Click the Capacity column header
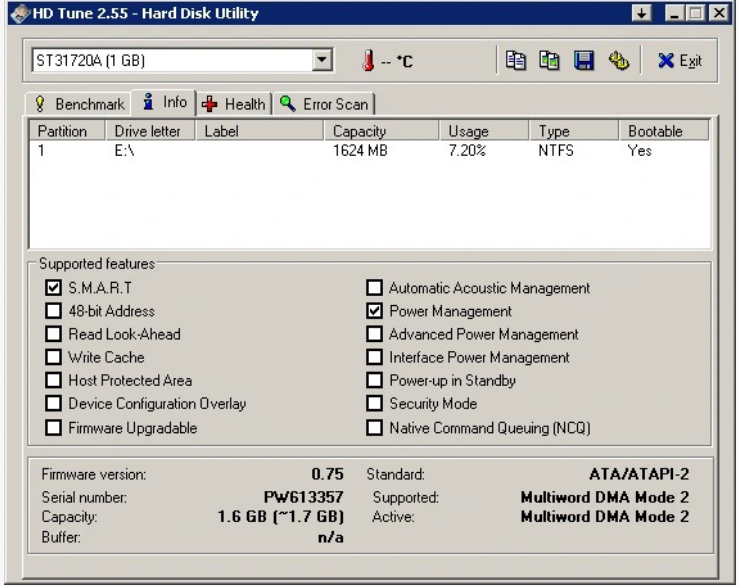 click(x=381, y=131)
